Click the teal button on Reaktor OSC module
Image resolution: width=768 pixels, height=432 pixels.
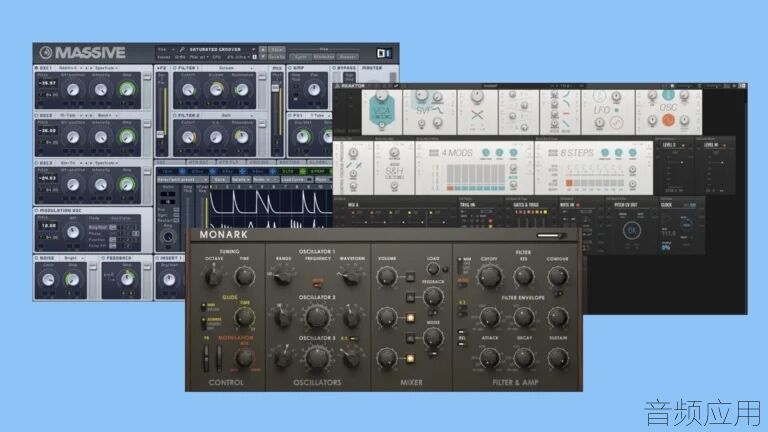[x=668, y=95]
